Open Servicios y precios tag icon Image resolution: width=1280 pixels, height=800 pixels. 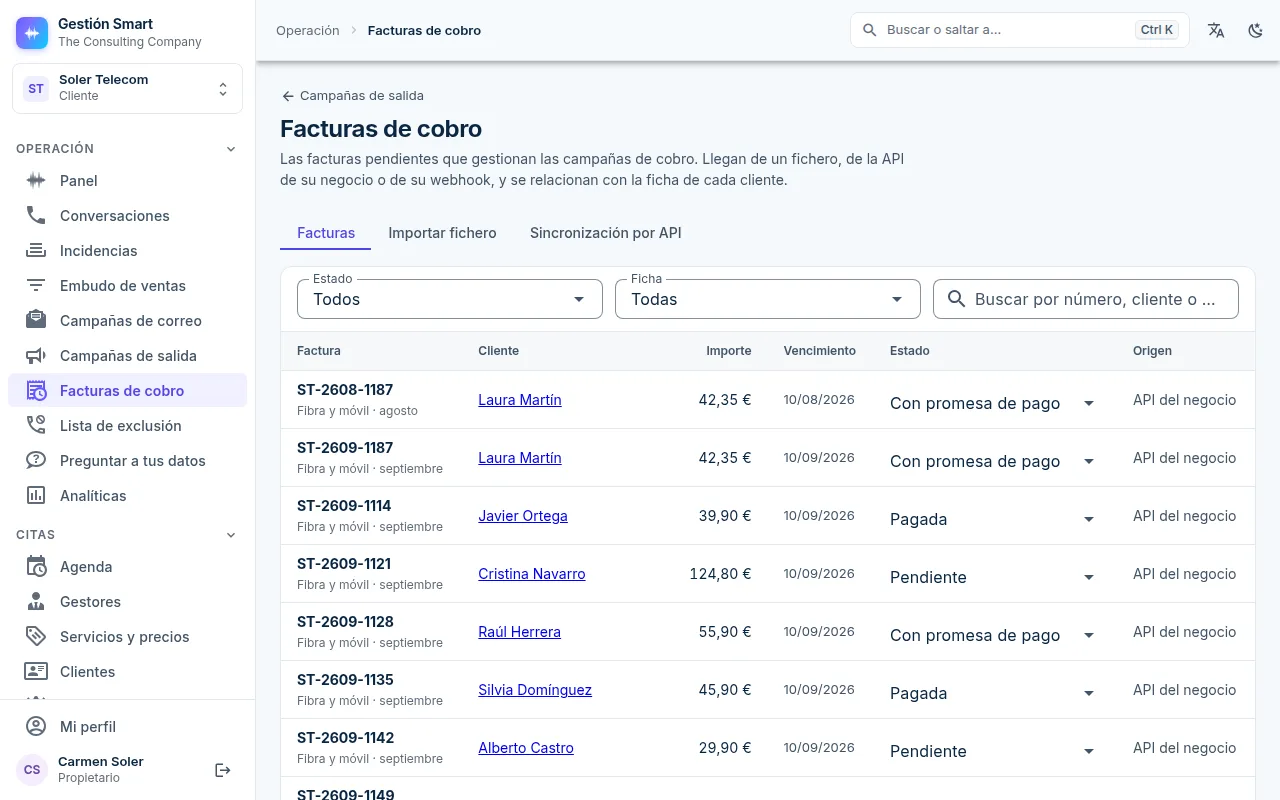click(x=36, y=637)
